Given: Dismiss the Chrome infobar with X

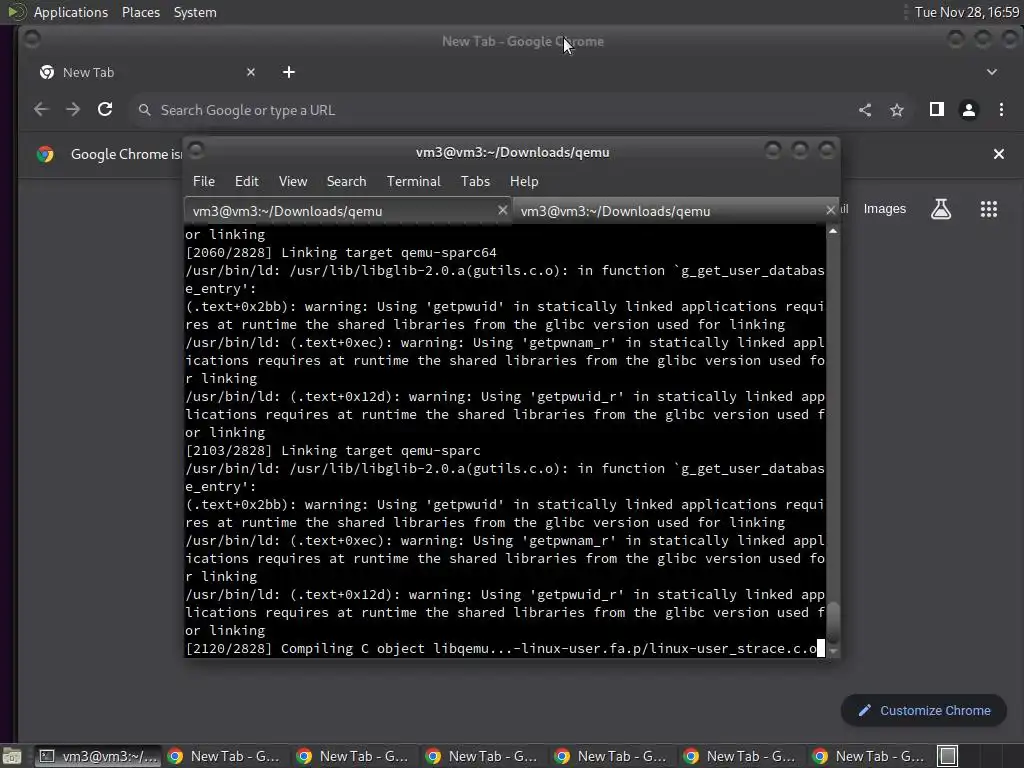Looking at the screenshot, I should 999,154.
